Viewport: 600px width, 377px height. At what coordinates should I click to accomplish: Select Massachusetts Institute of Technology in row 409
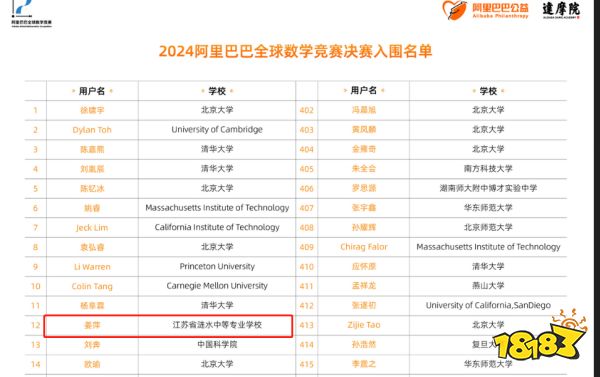(x=488, y=247)
